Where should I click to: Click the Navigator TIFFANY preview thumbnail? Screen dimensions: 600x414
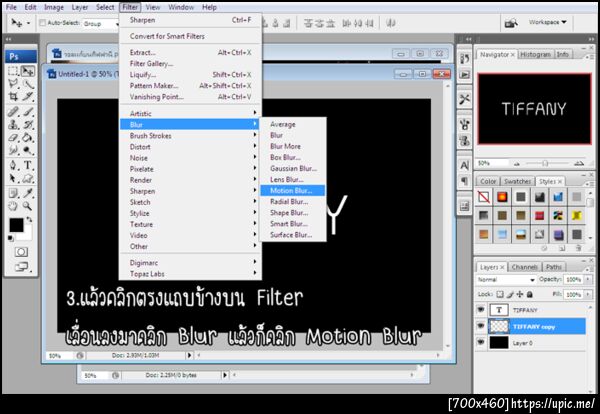(x=534, y=109)
